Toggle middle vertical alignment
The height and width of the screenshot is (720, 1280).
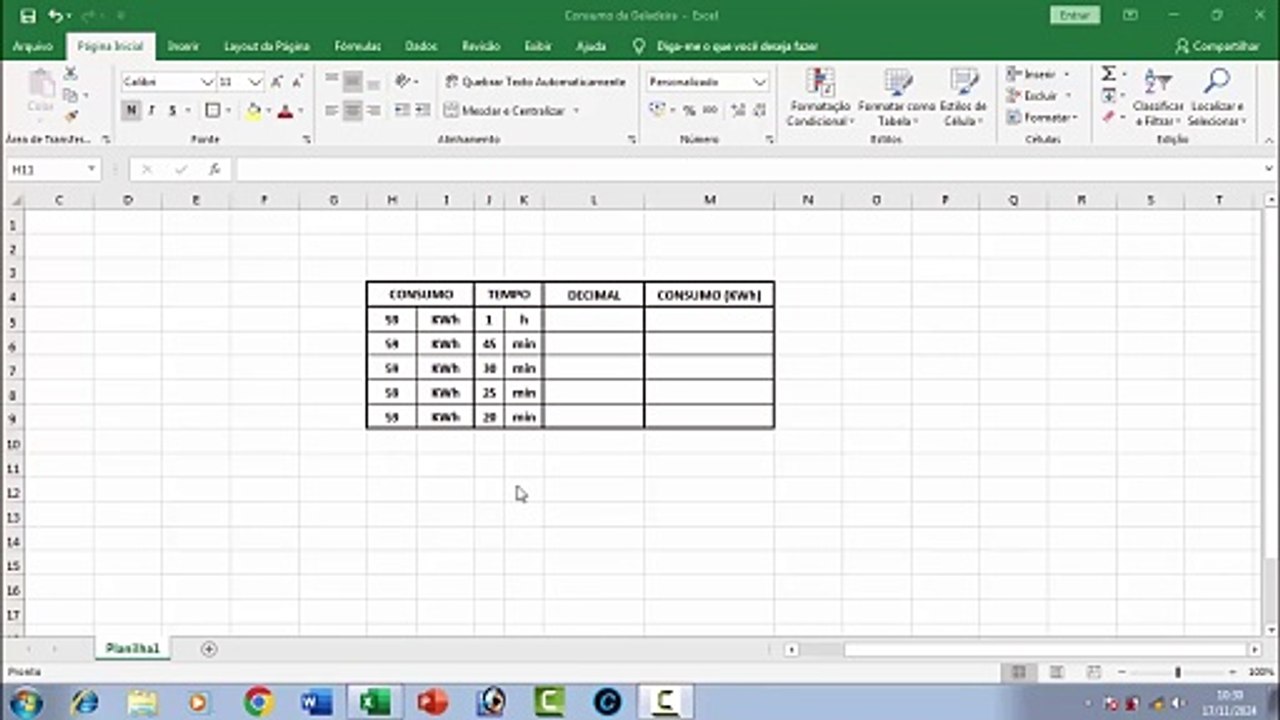352,81
